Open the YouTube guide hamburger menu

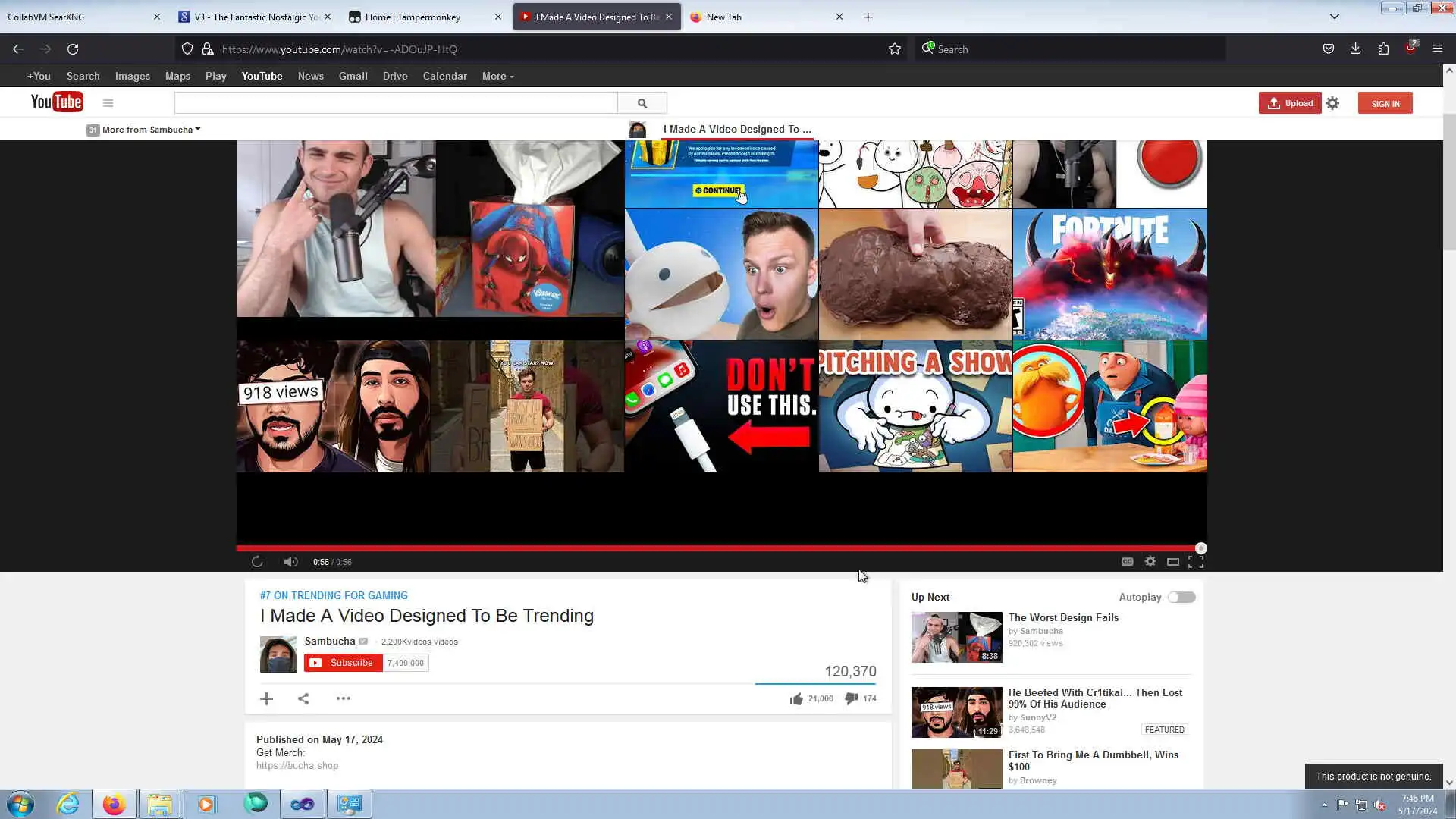[x=108, y=103]
